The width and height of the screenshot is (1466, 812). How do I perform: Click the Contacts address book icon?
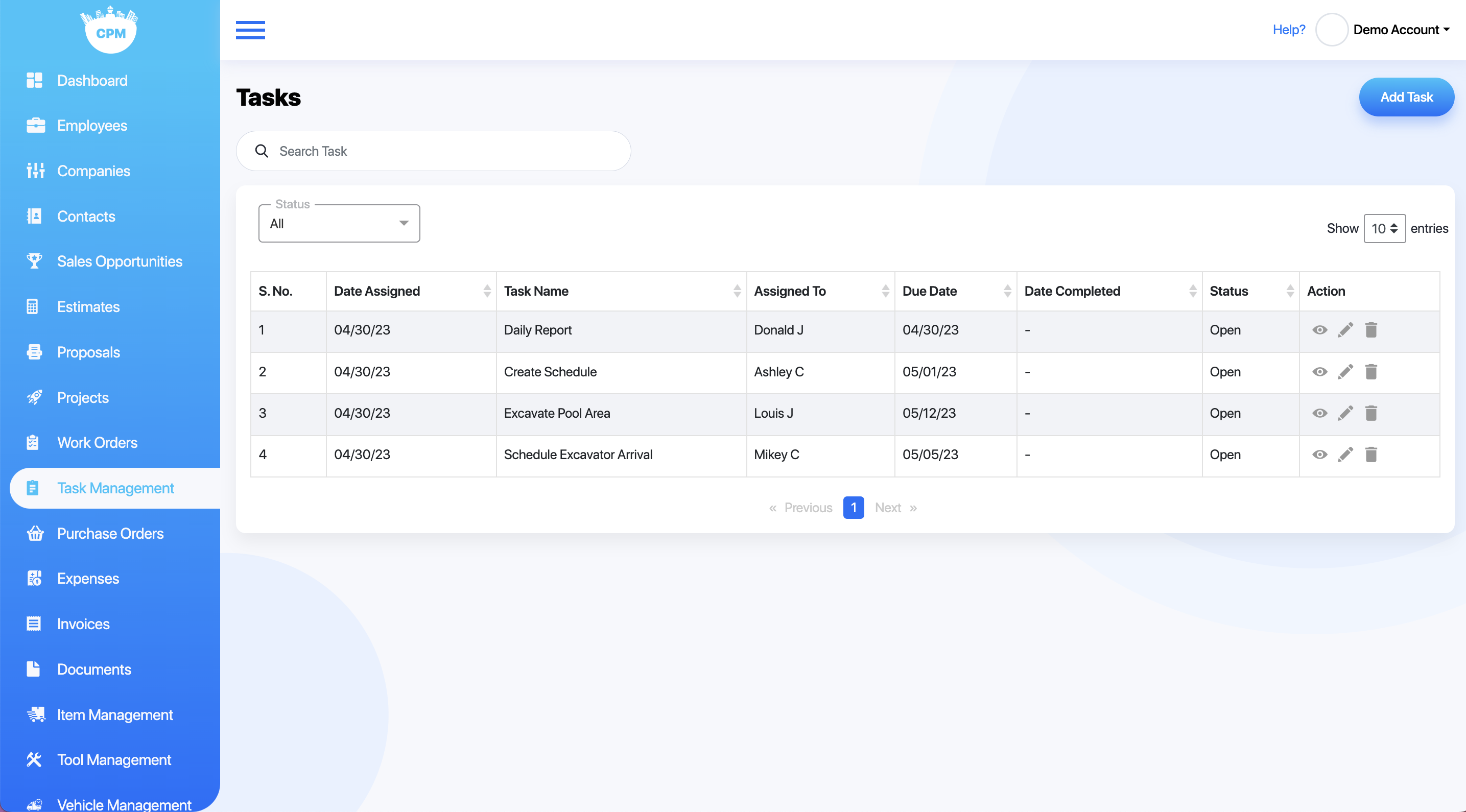tap(34, 216)
